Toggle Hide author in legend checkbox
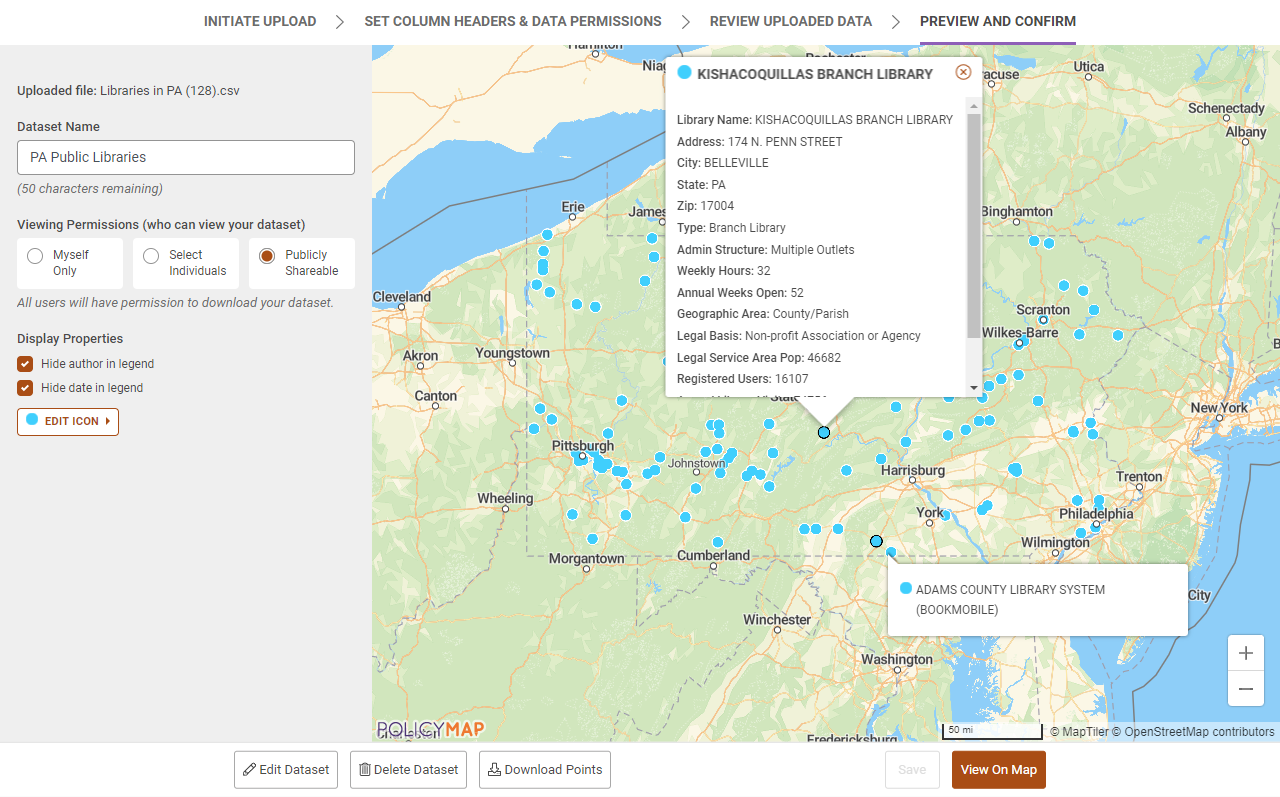 point(25,364)
